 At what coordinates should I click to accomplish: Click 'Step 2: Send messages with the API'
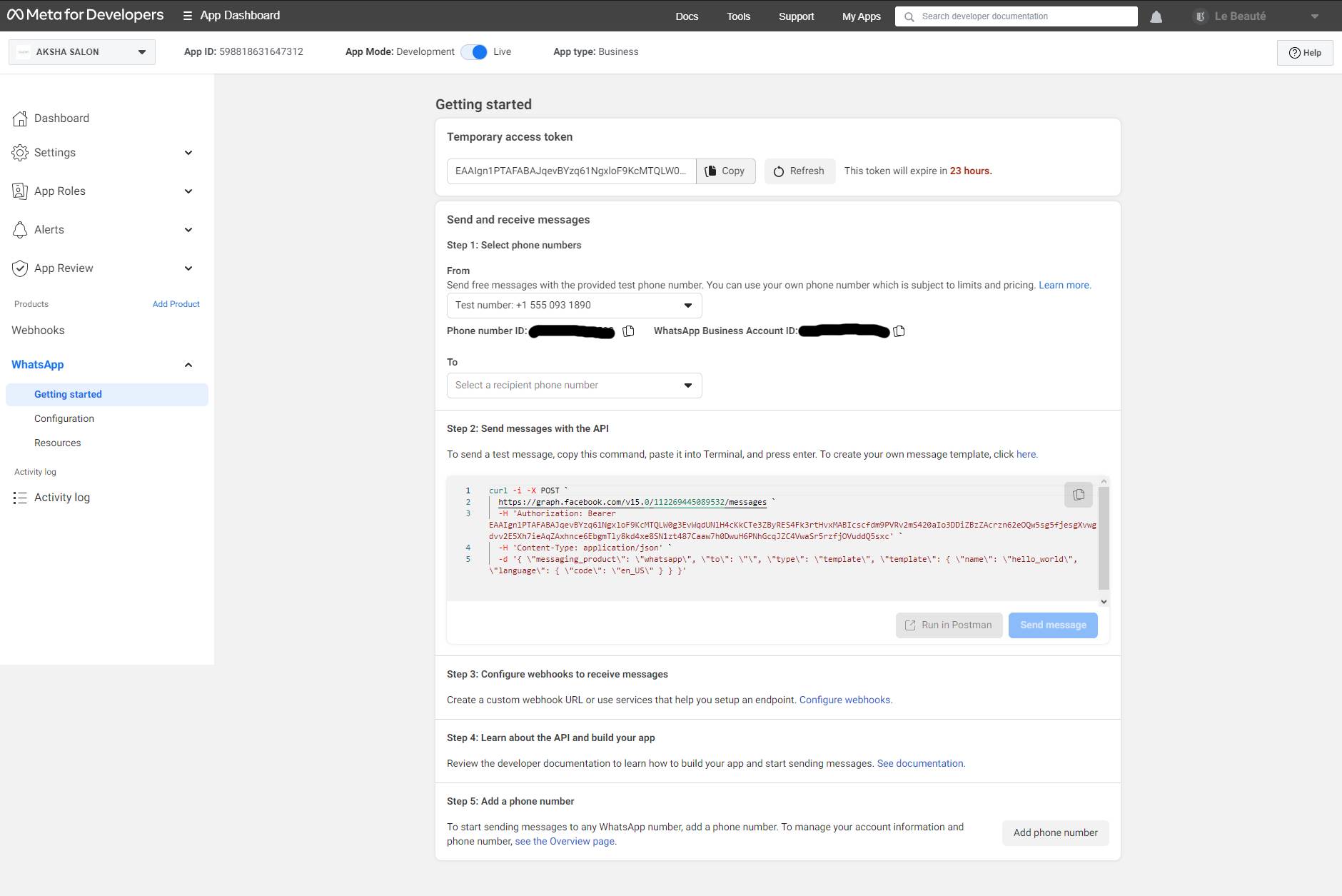[x=528, y=429]
